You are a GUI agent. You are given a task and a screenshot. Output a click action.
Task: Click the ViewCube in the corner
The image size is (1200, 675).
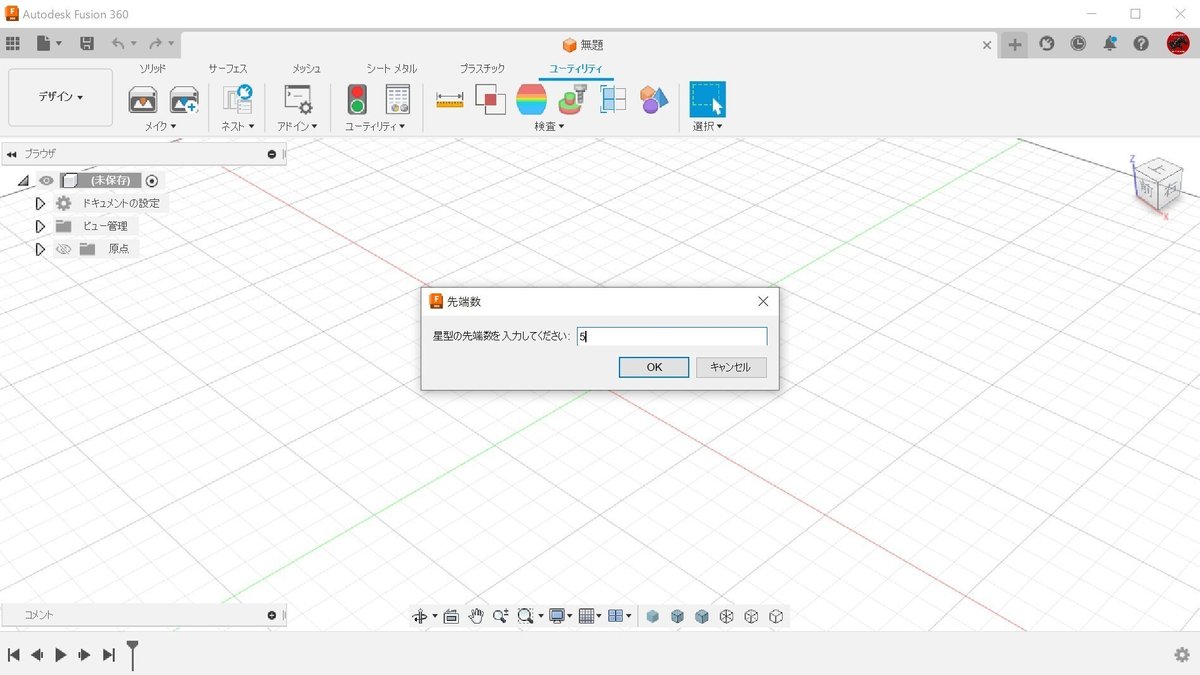[x=1157, y=184]
